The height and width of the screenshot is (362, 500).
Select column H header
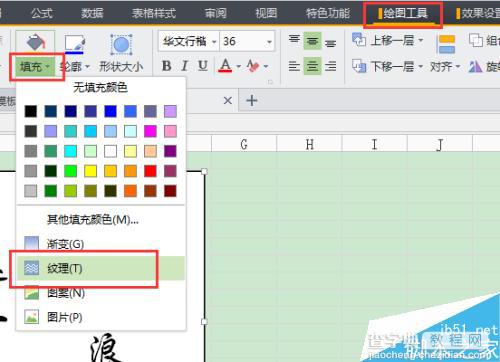point(309,144)
